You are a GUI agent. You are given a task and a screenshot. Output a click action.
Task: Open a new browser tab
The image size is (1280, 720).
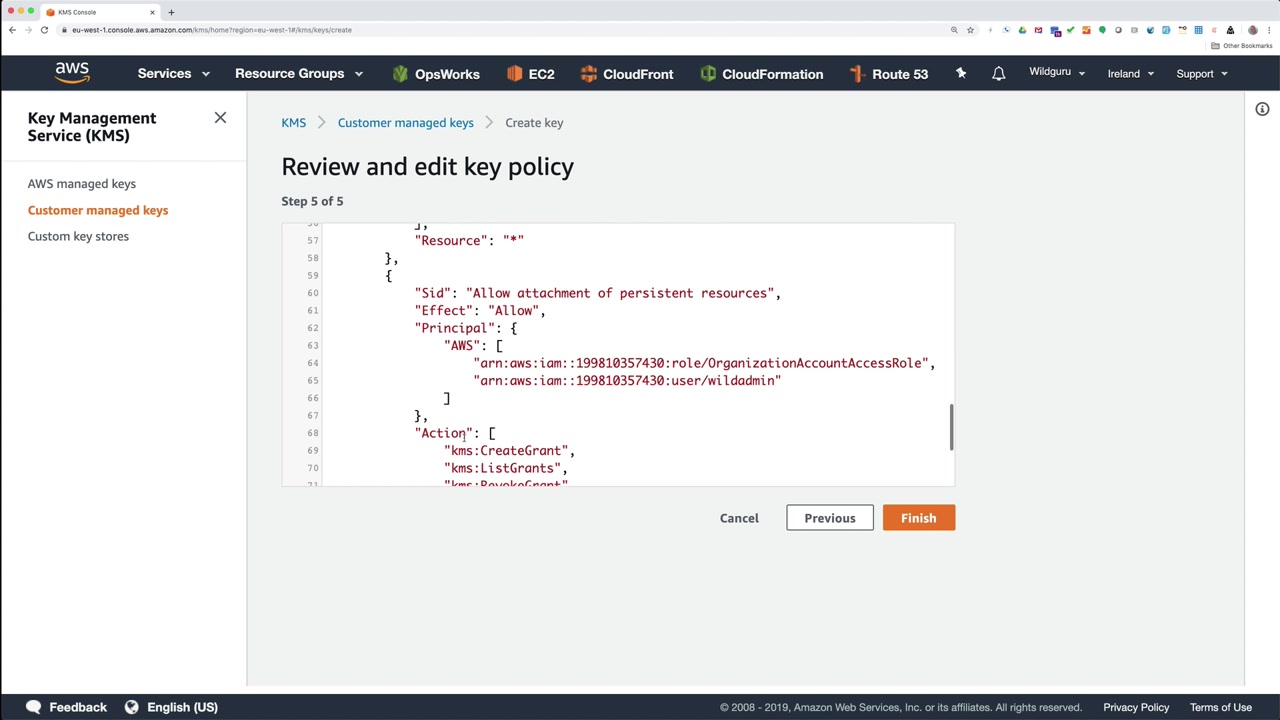point(171,12)
